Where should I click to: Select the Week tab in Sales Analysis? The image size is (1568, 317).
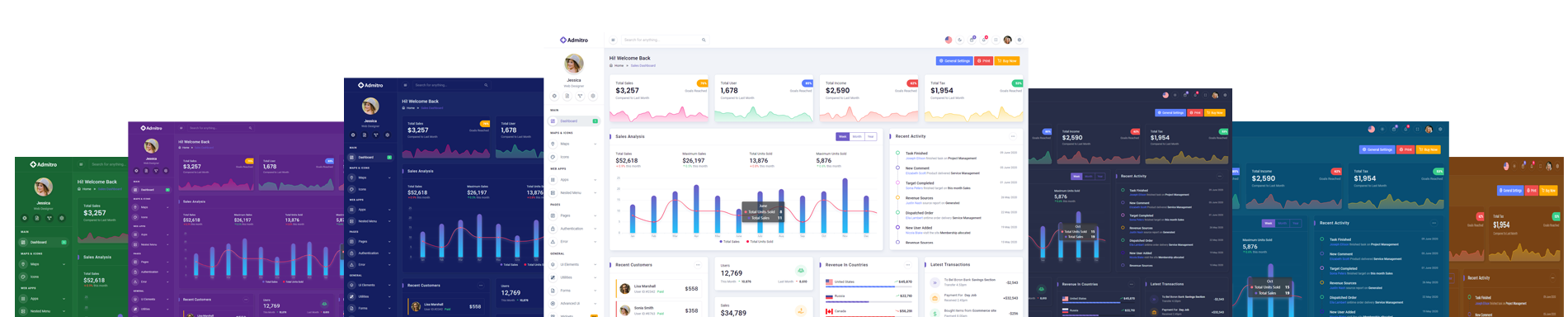(842, 136)
